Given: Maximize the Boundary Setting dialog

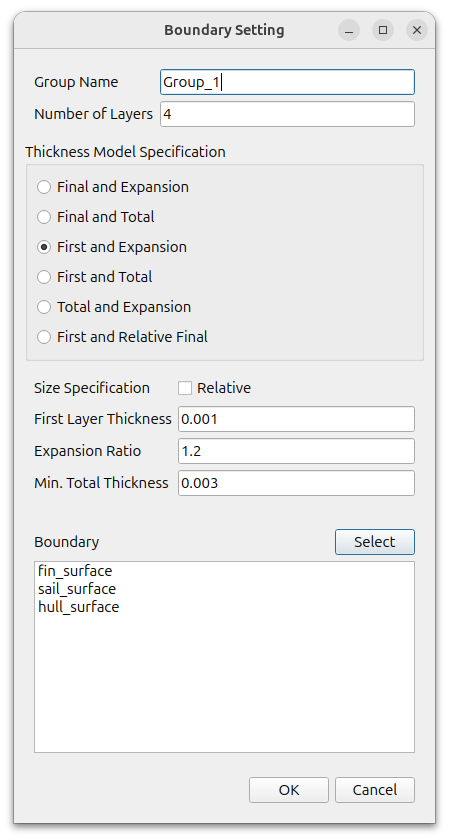Looking at the screenshot, I should coord(383,30).
